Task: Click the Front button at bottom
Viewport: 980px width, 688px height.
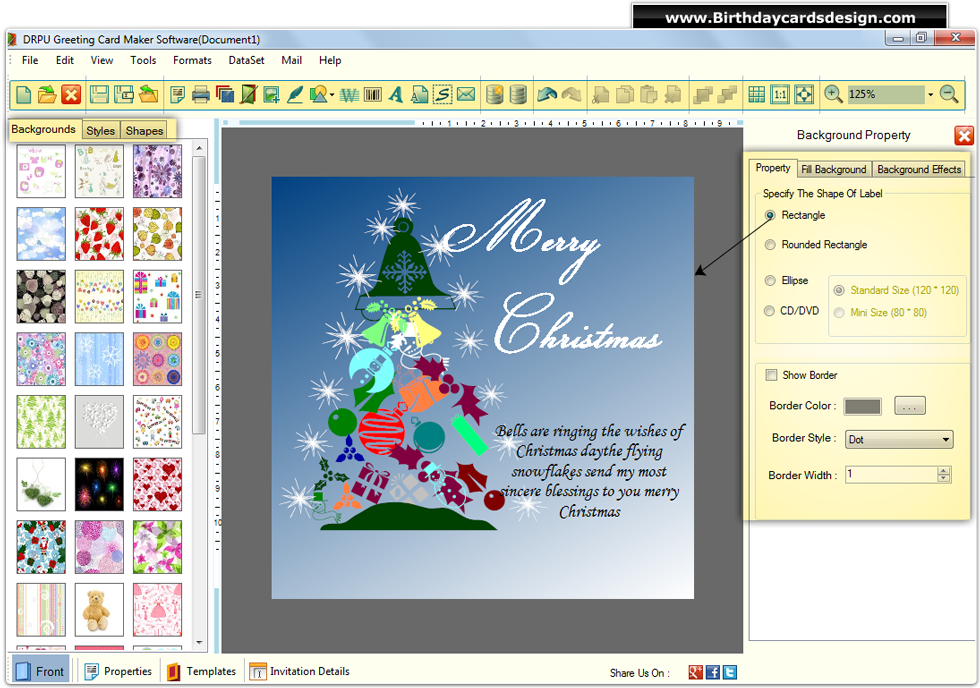Action: (x=40, y=671)
